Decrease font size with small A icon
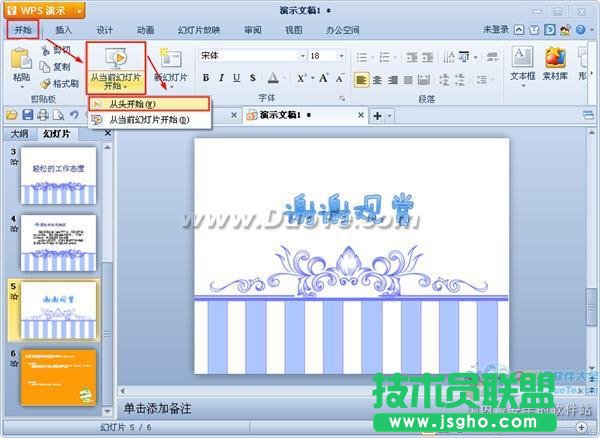The image size is (600, 438). pos(340,78)
